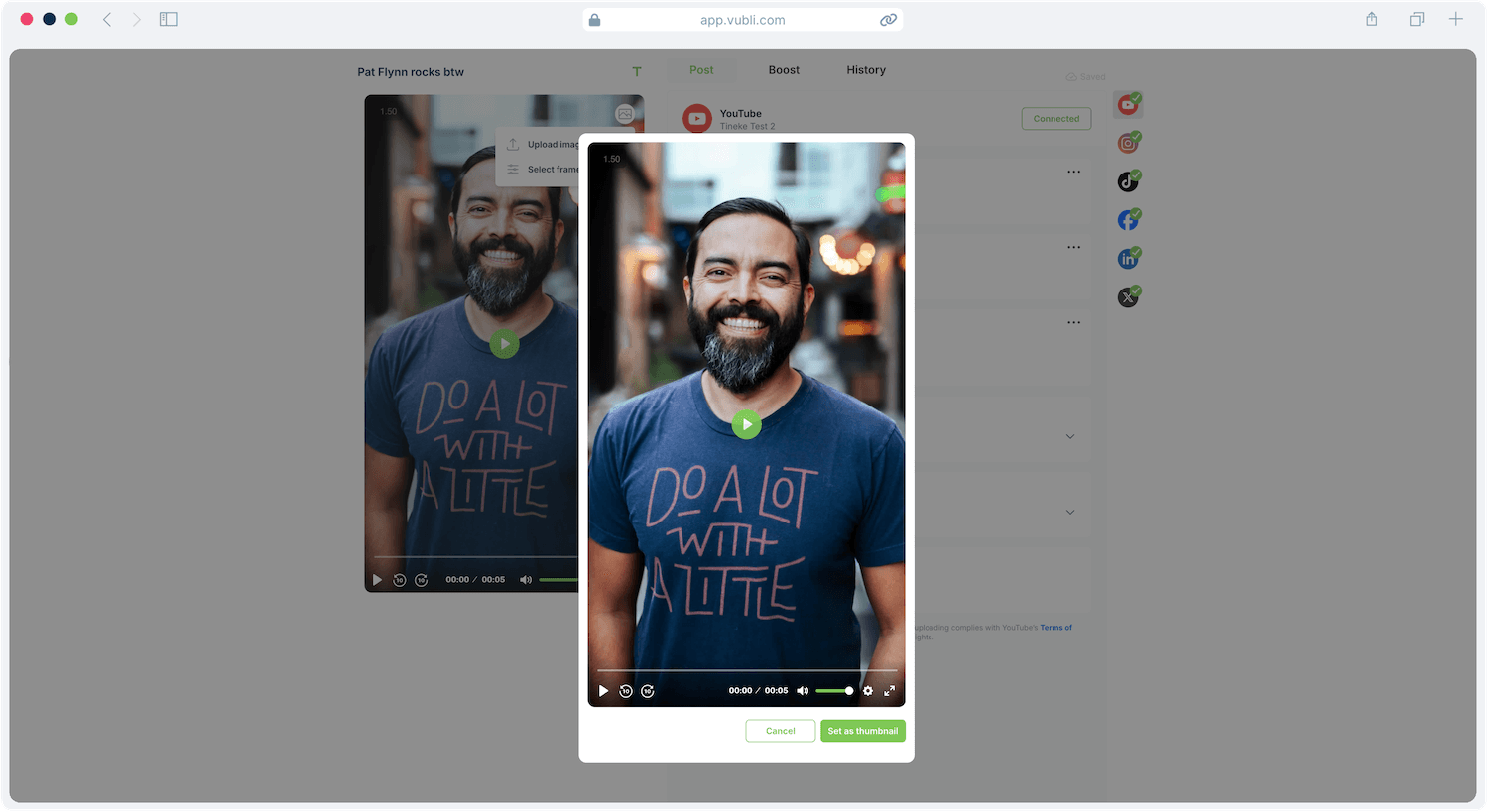This screenshot has width=1488, height=812.
Task: Click the green text T icon beside title
Action: 637,71
